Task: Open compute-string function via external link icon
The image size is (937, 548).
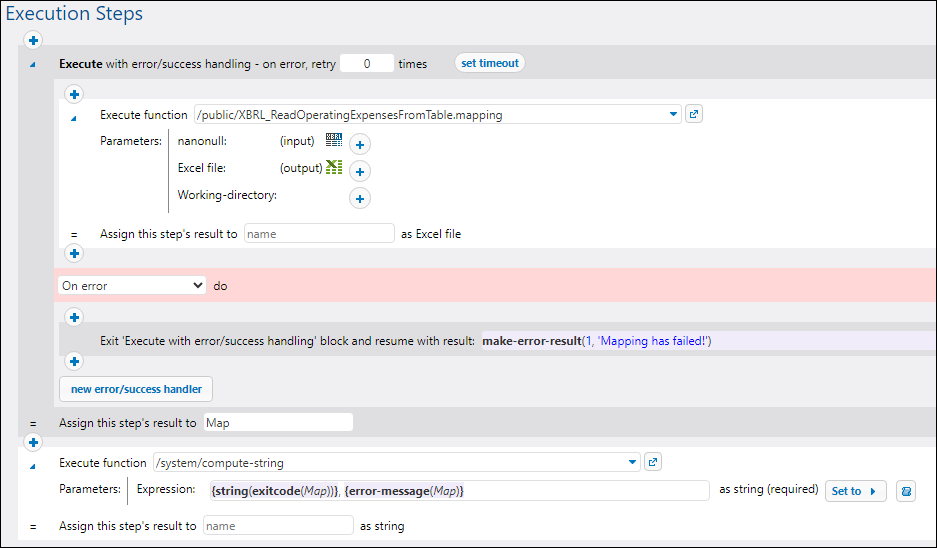Action: click(653, 462)
